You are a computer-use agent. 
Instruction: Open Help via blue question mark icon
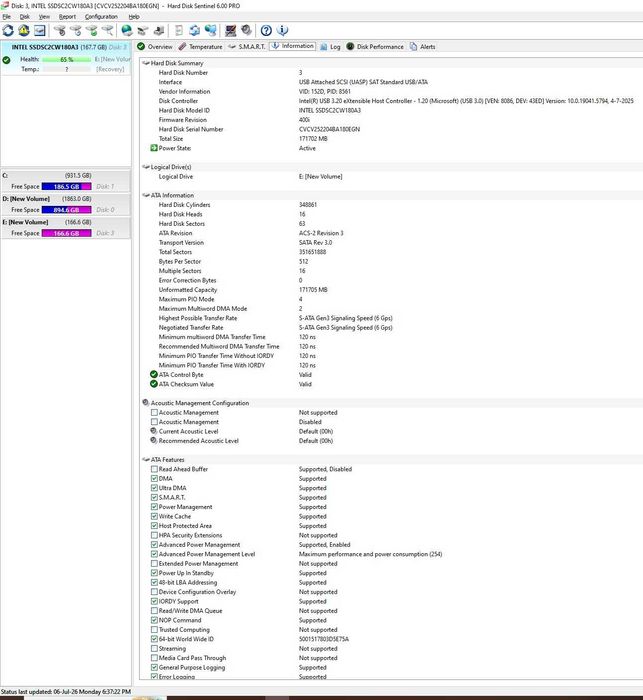point(266,30)
